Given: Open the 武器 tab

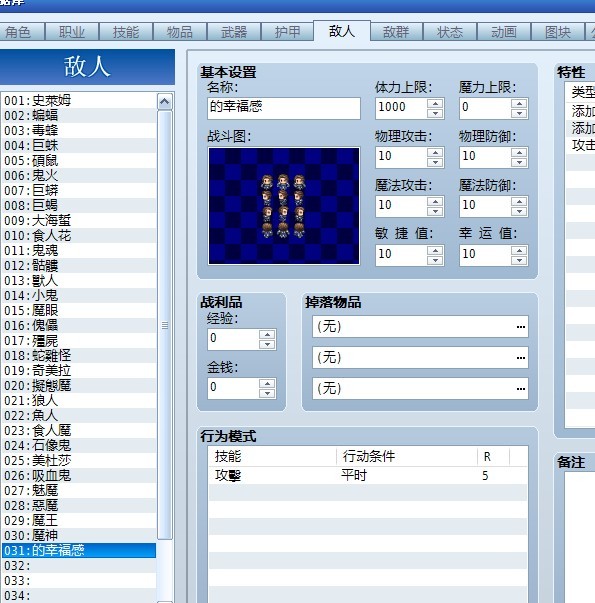Looking at the screenshot, I should 234,32.
